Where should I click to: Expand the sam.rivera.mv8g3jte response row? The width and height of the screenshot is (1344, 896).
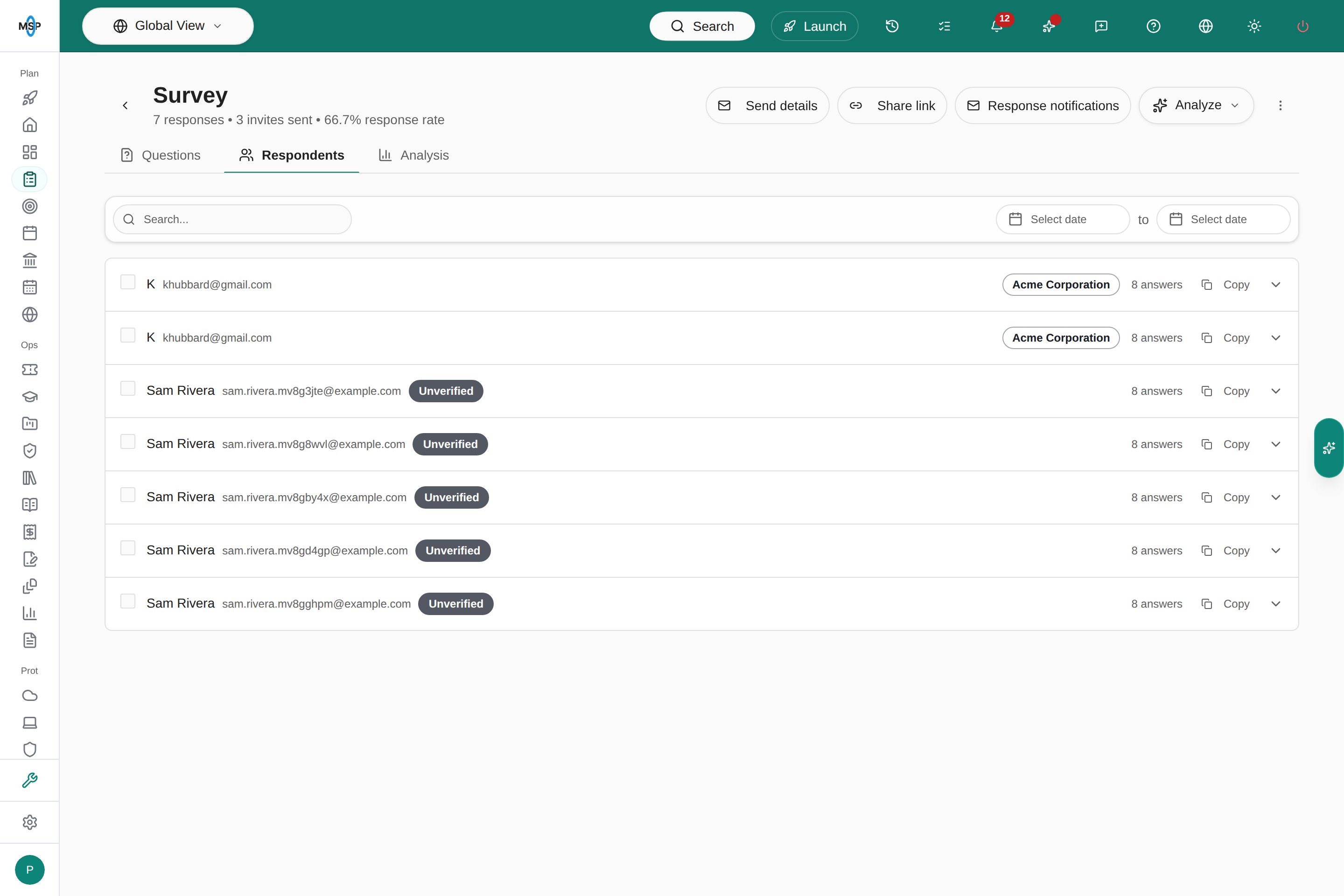[1275, 391]
